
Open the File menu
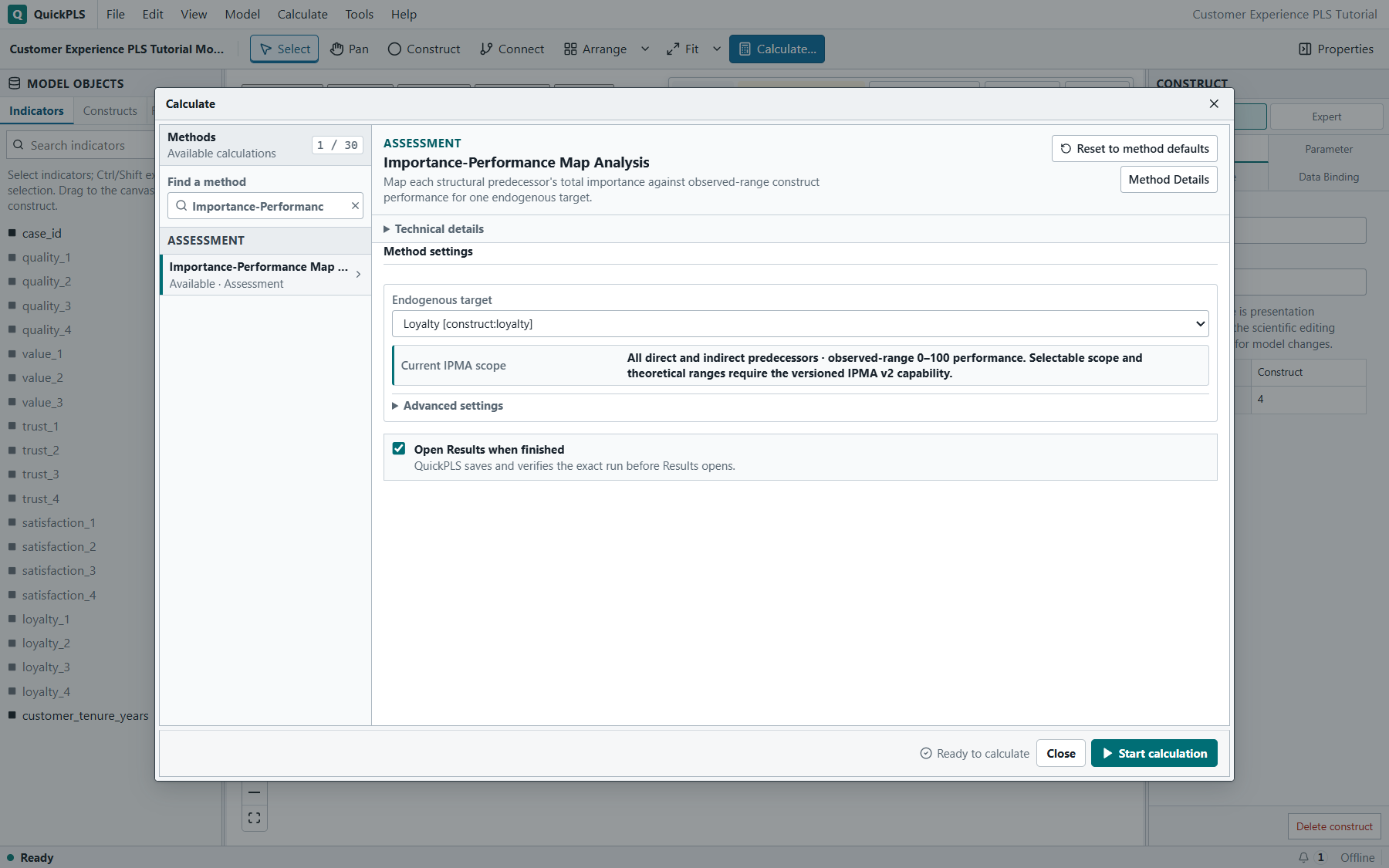[116, 14]
